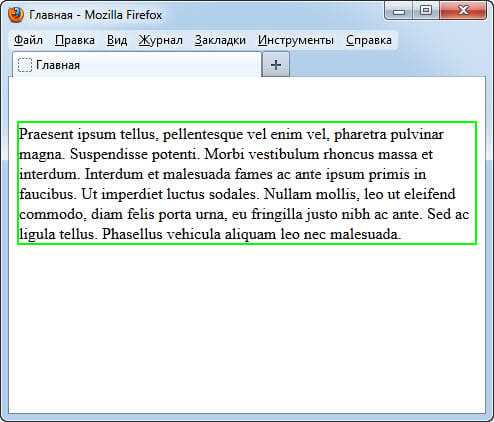Open the Вид menu

point(117,40)
